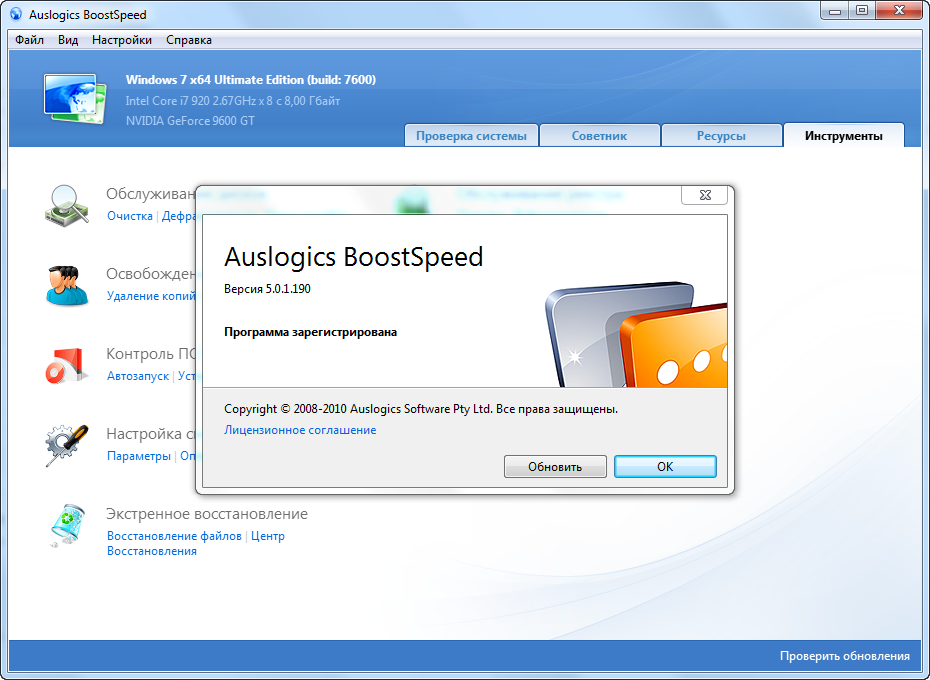
Task: Click the Обновить button
Action: point(555,466)
